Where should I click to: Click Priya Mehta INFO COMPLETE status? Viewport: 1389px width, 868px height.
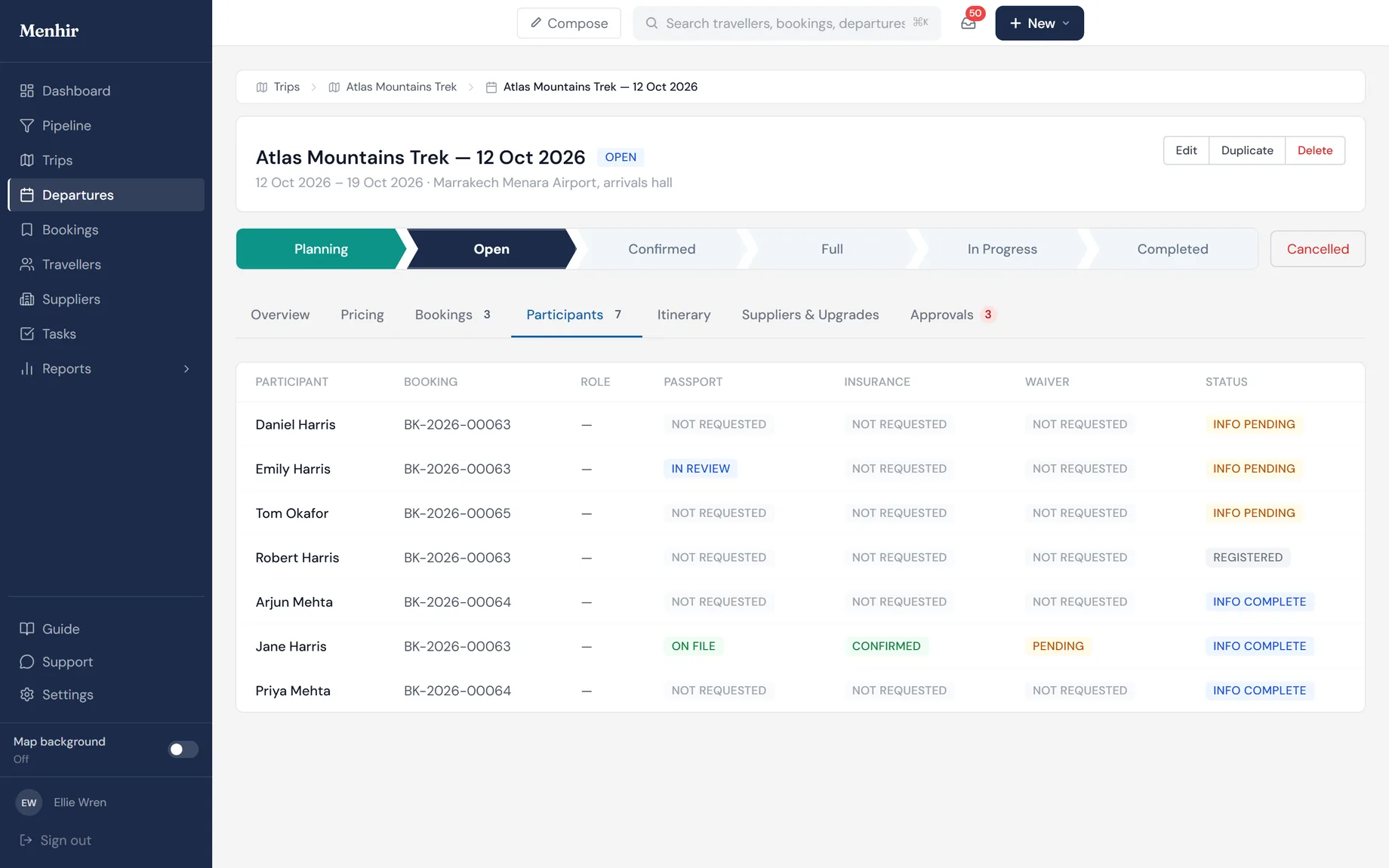[1259, 691]
